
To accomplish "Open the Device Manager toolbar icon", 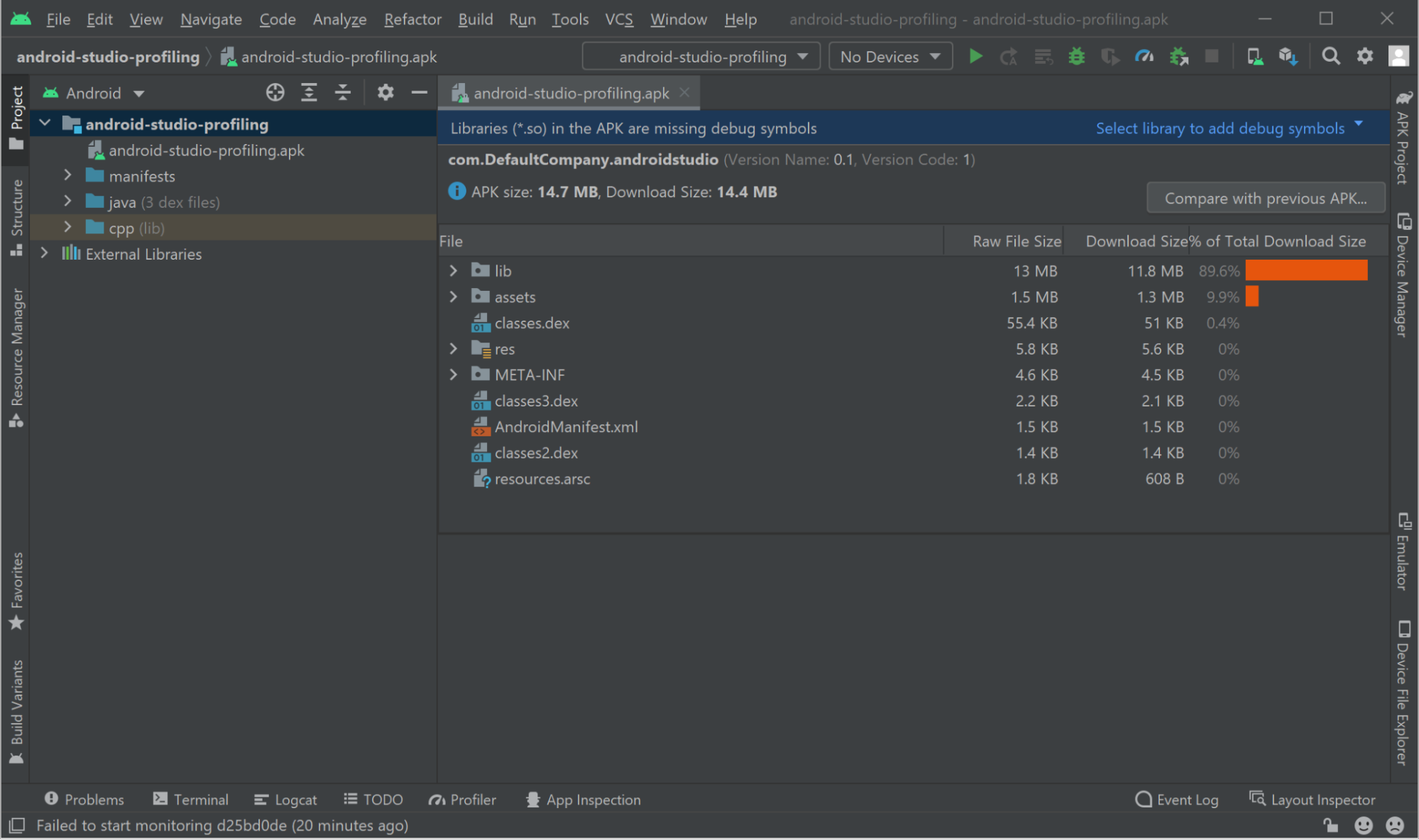I will (1254, 56).
